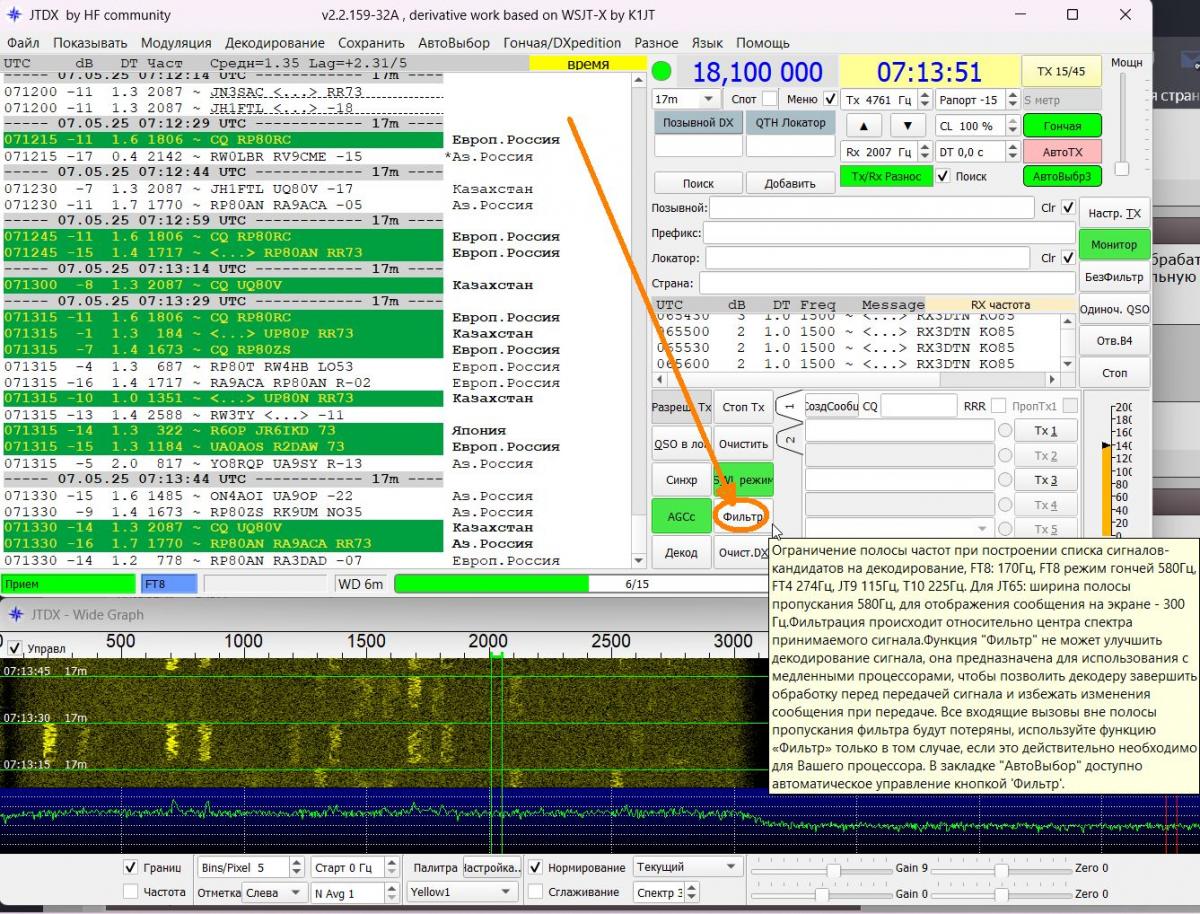Screen dimensions: 1200x914
Task: Click the Монитор button
Action: coord(1113,245)
